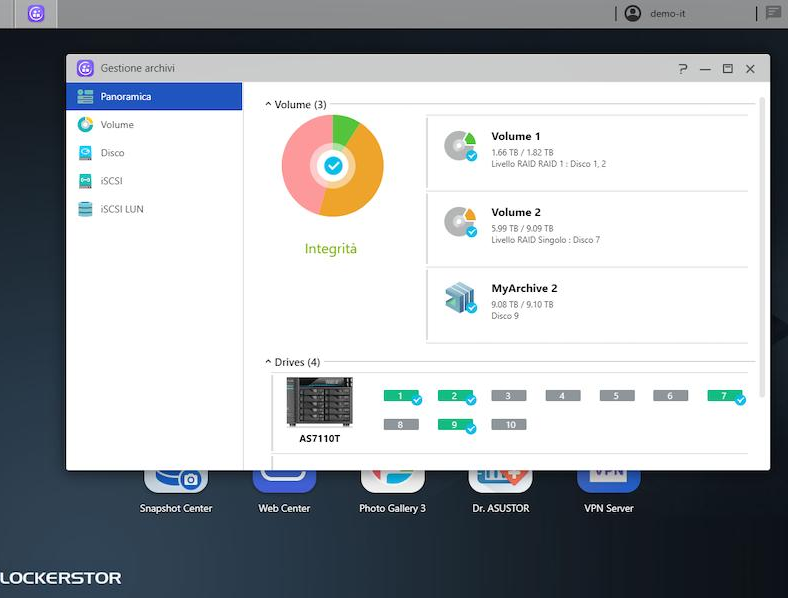Viewport: 788px width, 598px height.
Task: Click Livello RAID Singolo : Disco 7 text
Action: (x=545, y=240)
